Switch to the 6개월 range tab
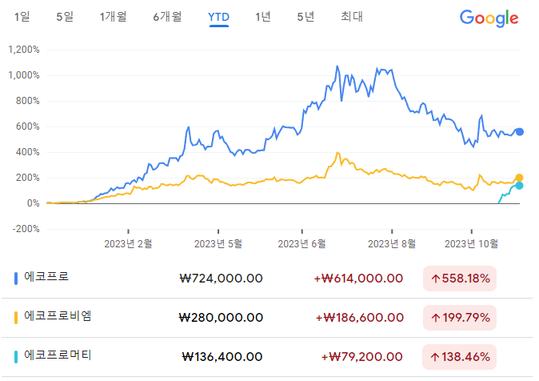The width and height of the screenshot is (539, 381). coord(167,17)
